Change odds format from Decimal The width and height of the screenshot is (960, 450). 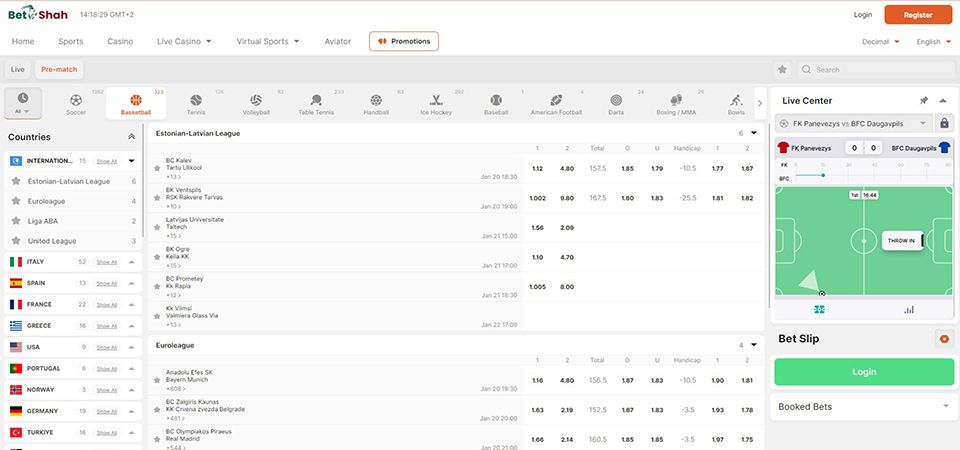click(x=881, y=42)
